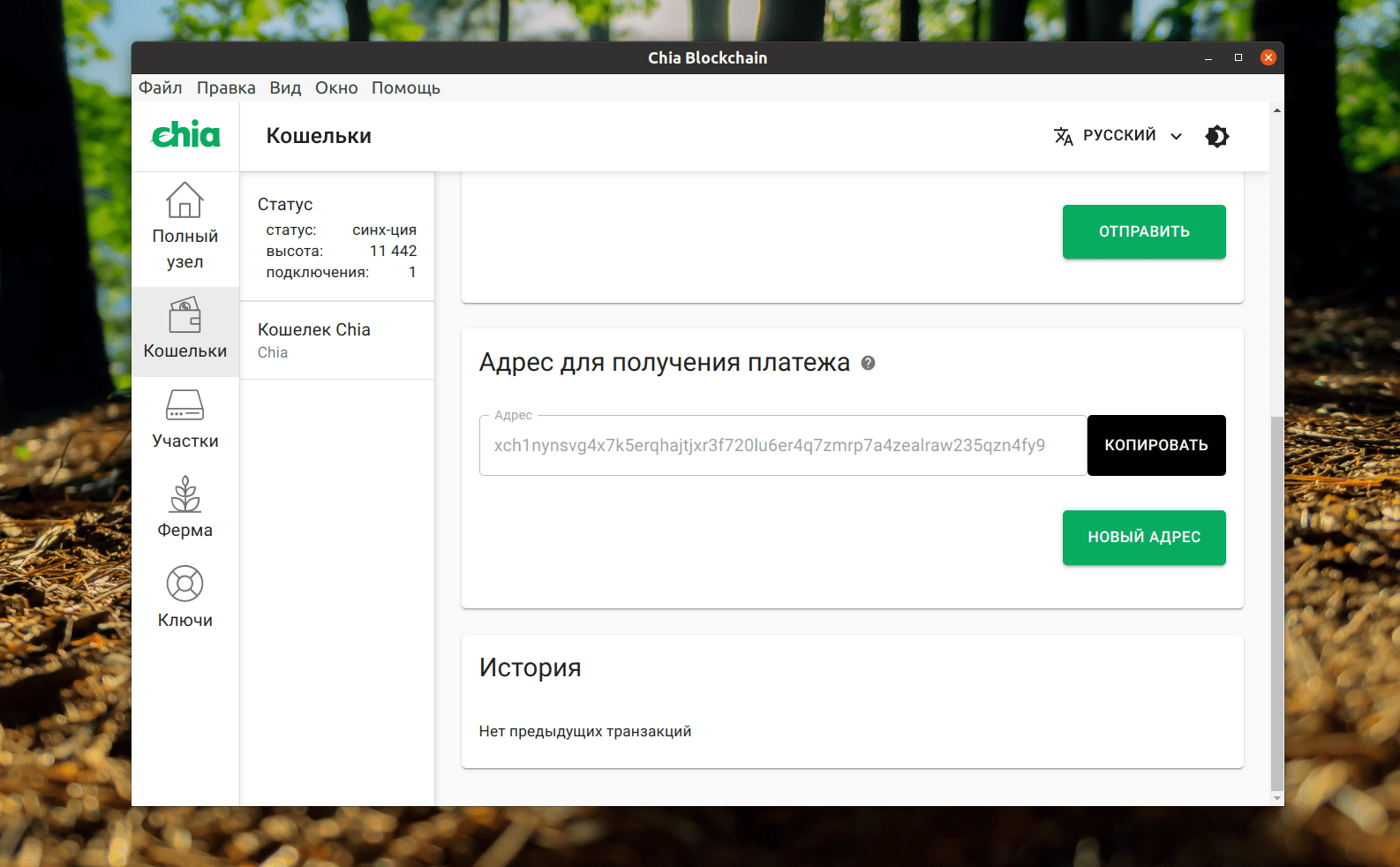This screenshot has width=1400, height=867.
Task: Open the Файл menu
Action: 160,87
